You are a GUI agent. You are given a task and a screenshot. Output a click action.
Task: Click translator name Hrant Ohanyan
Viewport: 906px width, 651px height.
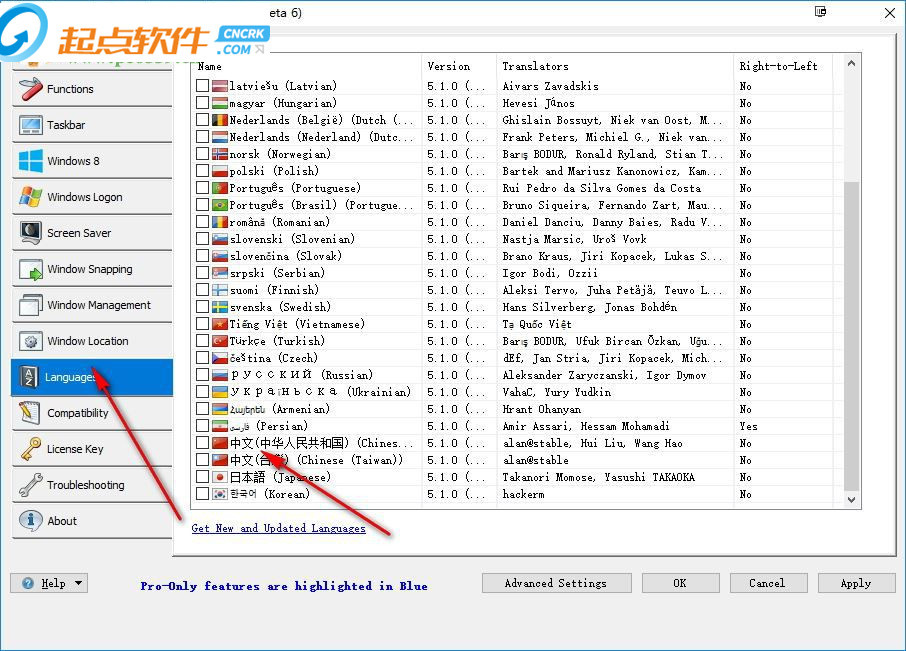[542, 410]
